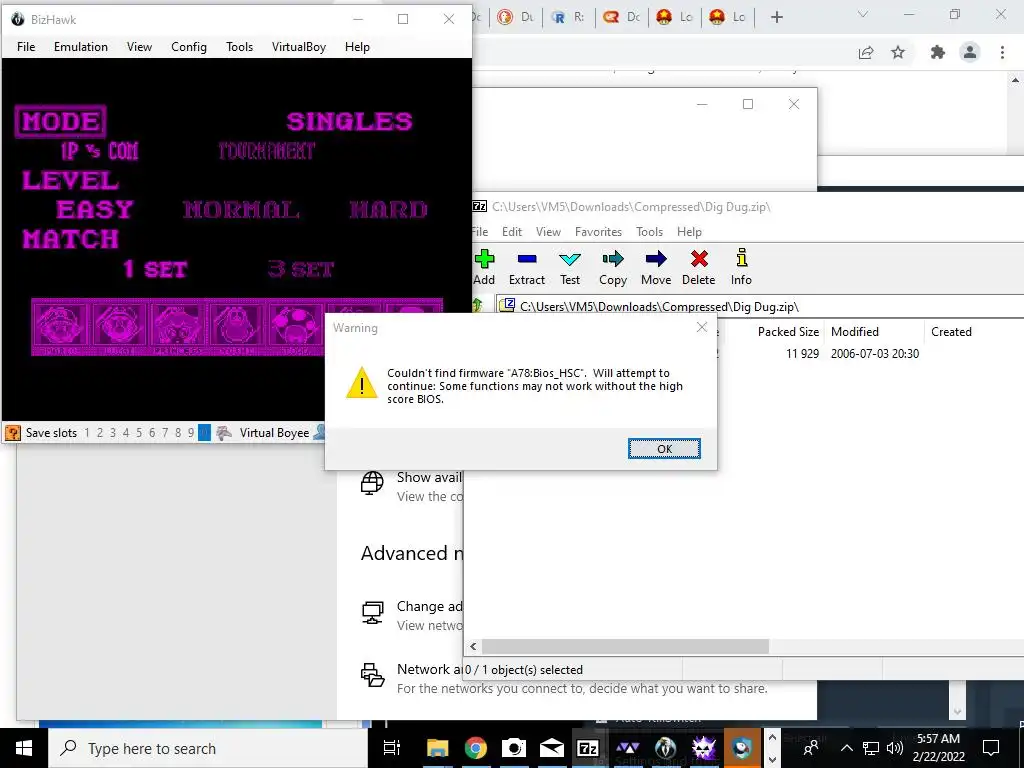Screen dimensions: 1024x768
Task: Click the taskbar clock showing 5:57 AM
Action: click(x=938, y=748)
